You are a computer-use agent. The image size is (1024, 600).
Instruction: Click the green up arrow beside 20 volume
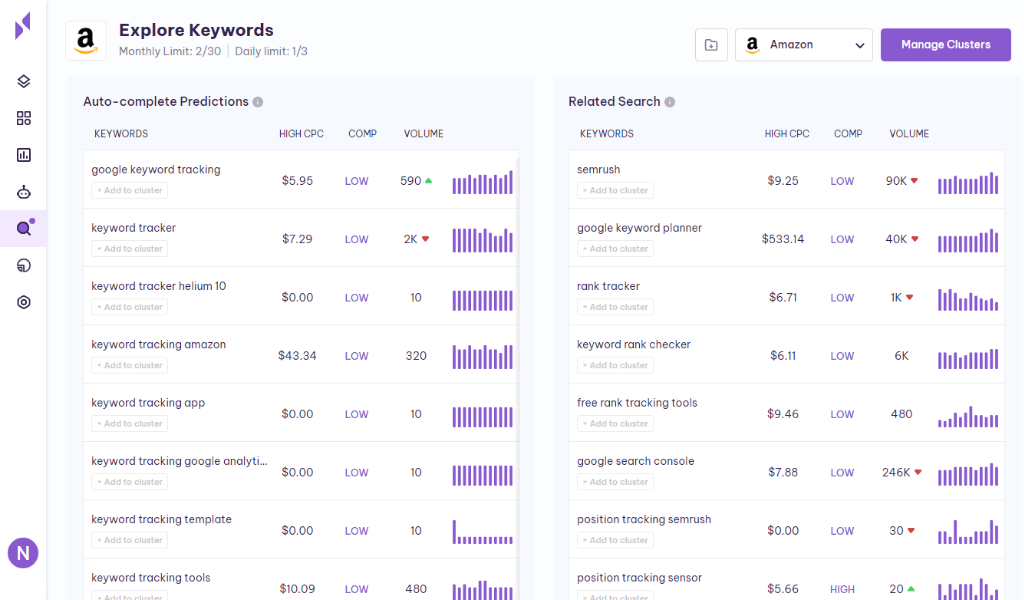coord(911,589)
